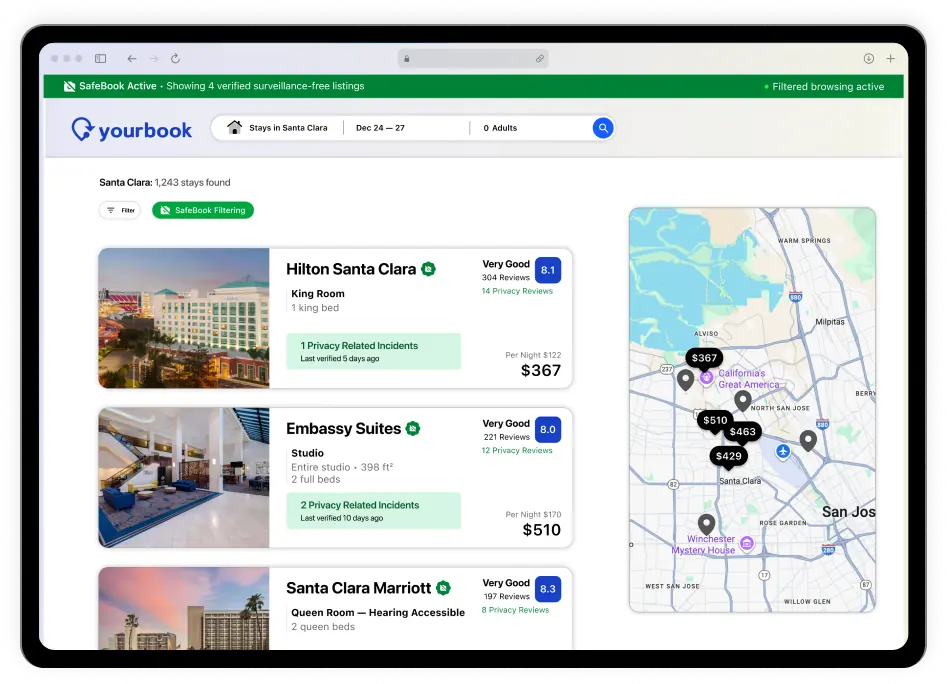Open Embassy Suites' 12 Privacy Reviews link
Screen dimensions: 947x684
(517, 450)
